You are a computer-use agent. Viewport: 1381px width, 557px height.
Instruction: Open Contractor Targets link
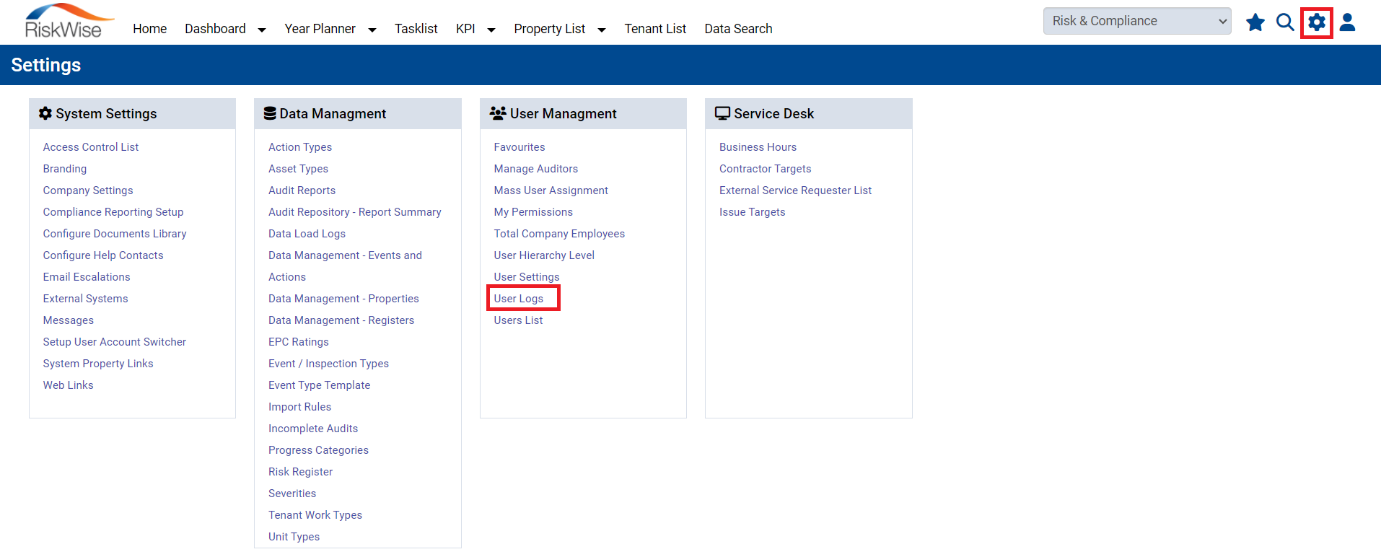[765, 169]
